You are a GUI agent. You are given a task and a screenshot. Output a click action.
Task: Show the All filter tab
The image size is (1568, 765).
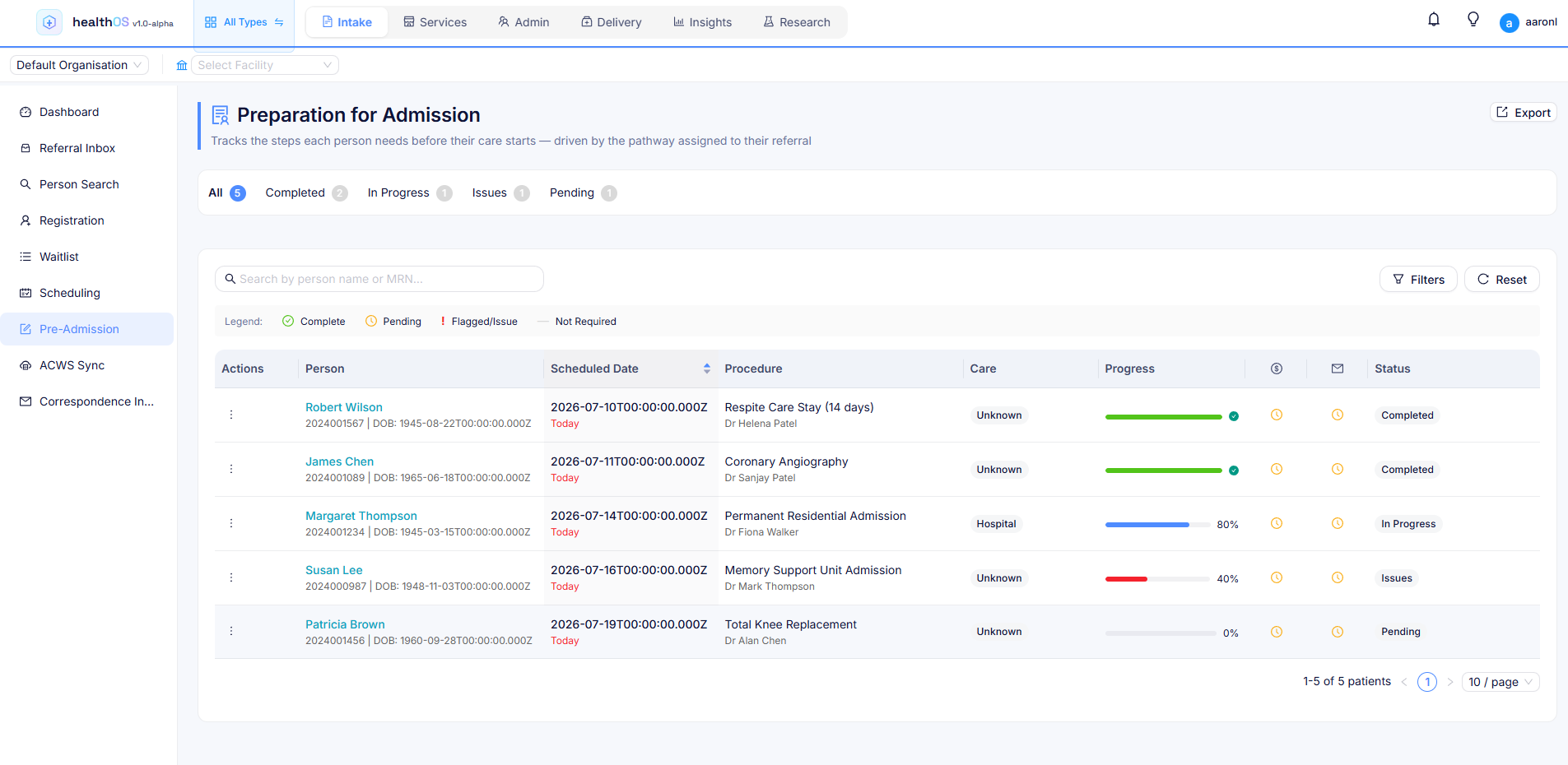point(226,192)
